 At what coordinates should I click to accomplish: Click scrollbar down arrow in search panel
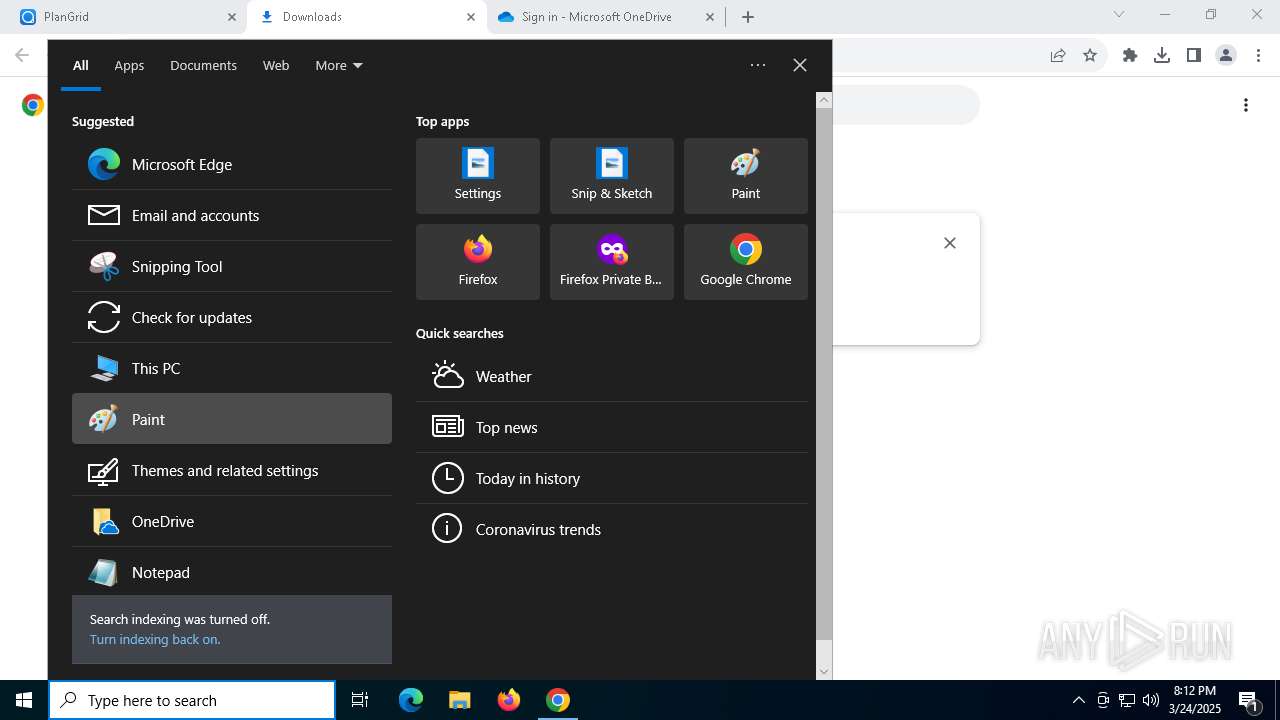(x=824, y=673)
